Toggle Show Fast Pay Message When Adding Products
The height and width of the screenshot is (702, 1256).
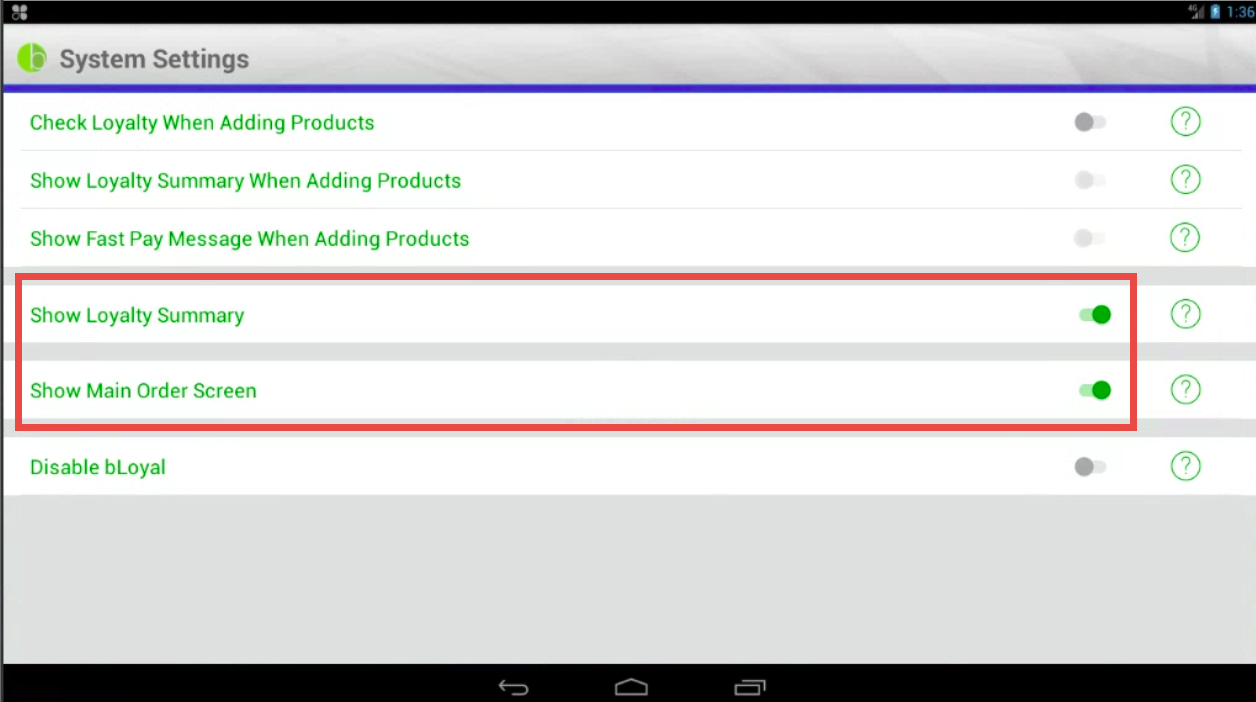click(1090, 238)
